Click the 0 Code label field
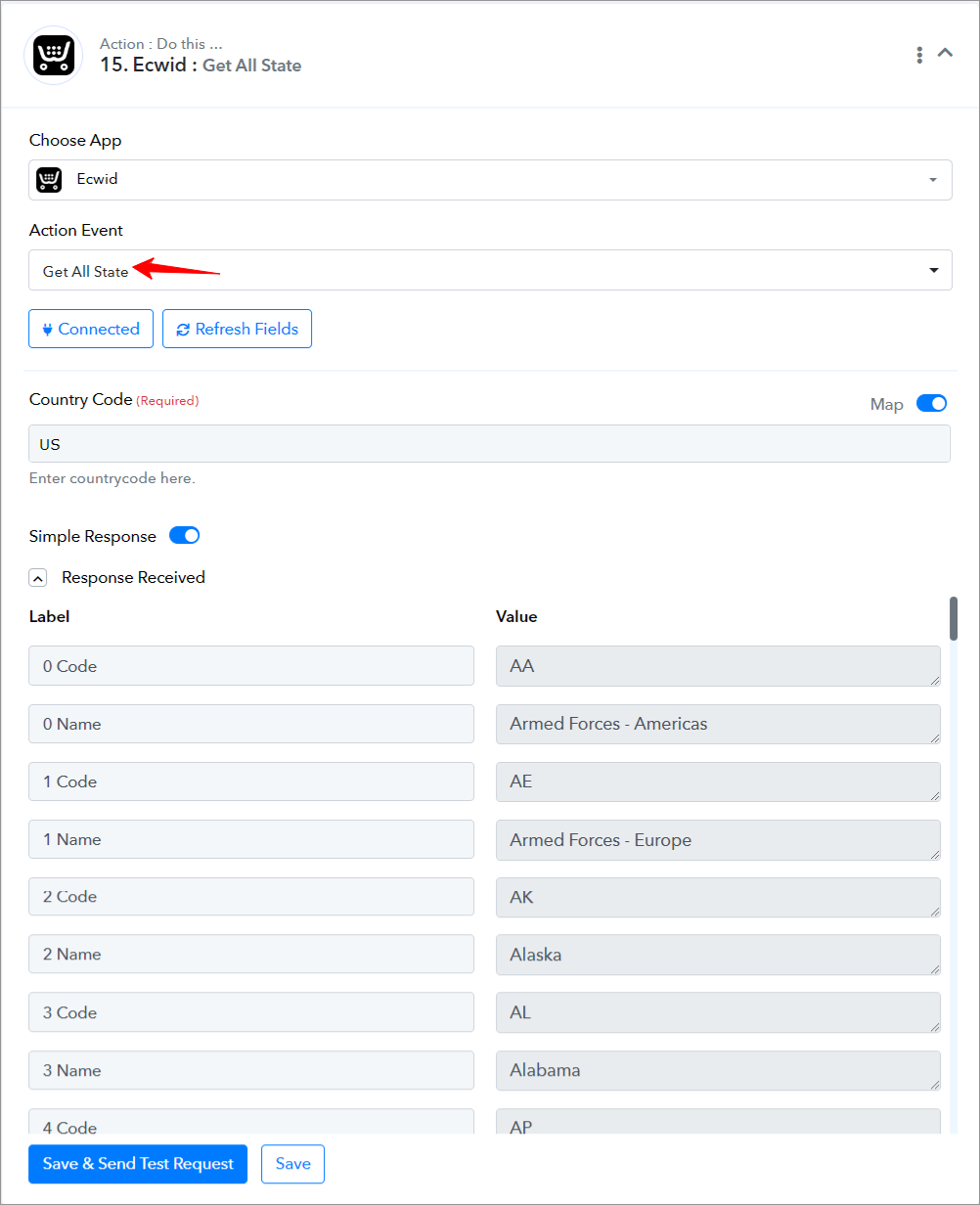This screenshot has height=1205, width=980. (251, 666)
